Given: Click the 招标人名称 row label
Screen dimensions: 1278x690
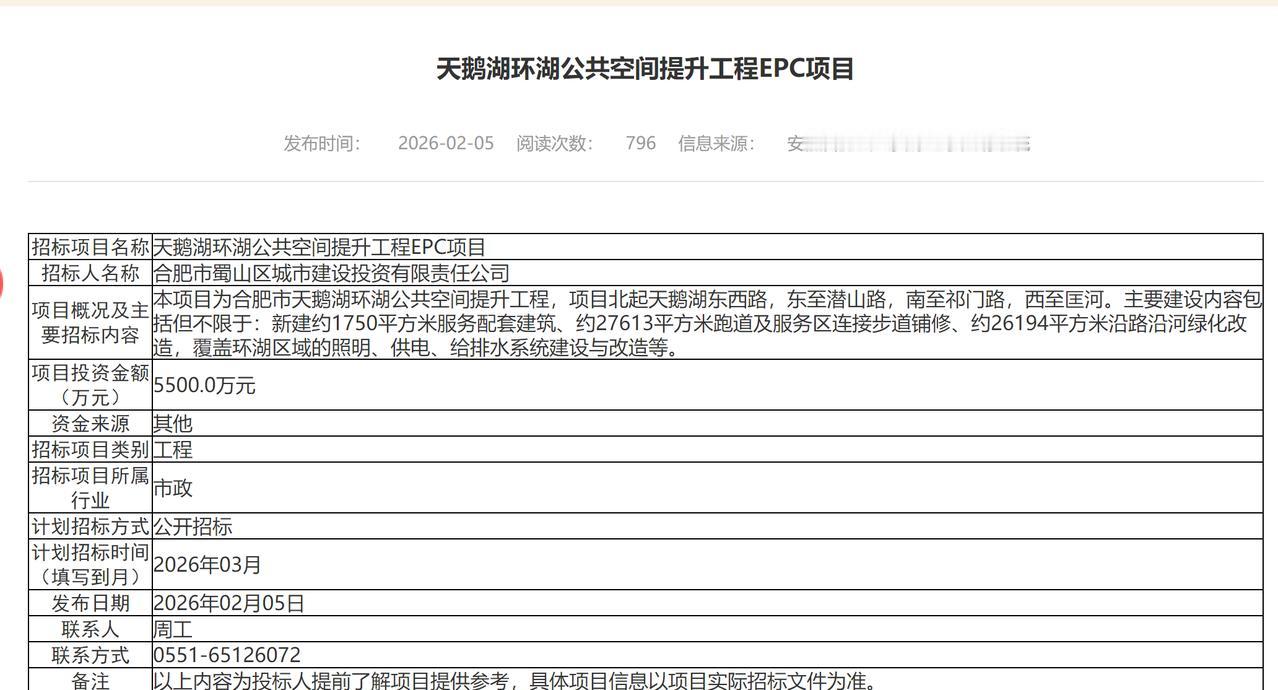Looking at the screenshot, I should coord(89,272).
